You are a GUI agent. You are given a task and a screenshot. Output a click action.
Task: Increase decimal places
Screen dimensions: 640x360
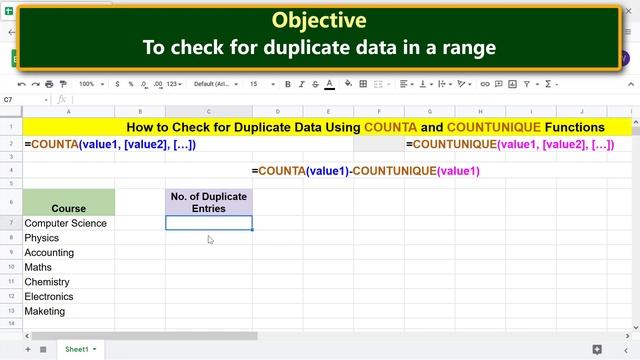pos(158,84)
